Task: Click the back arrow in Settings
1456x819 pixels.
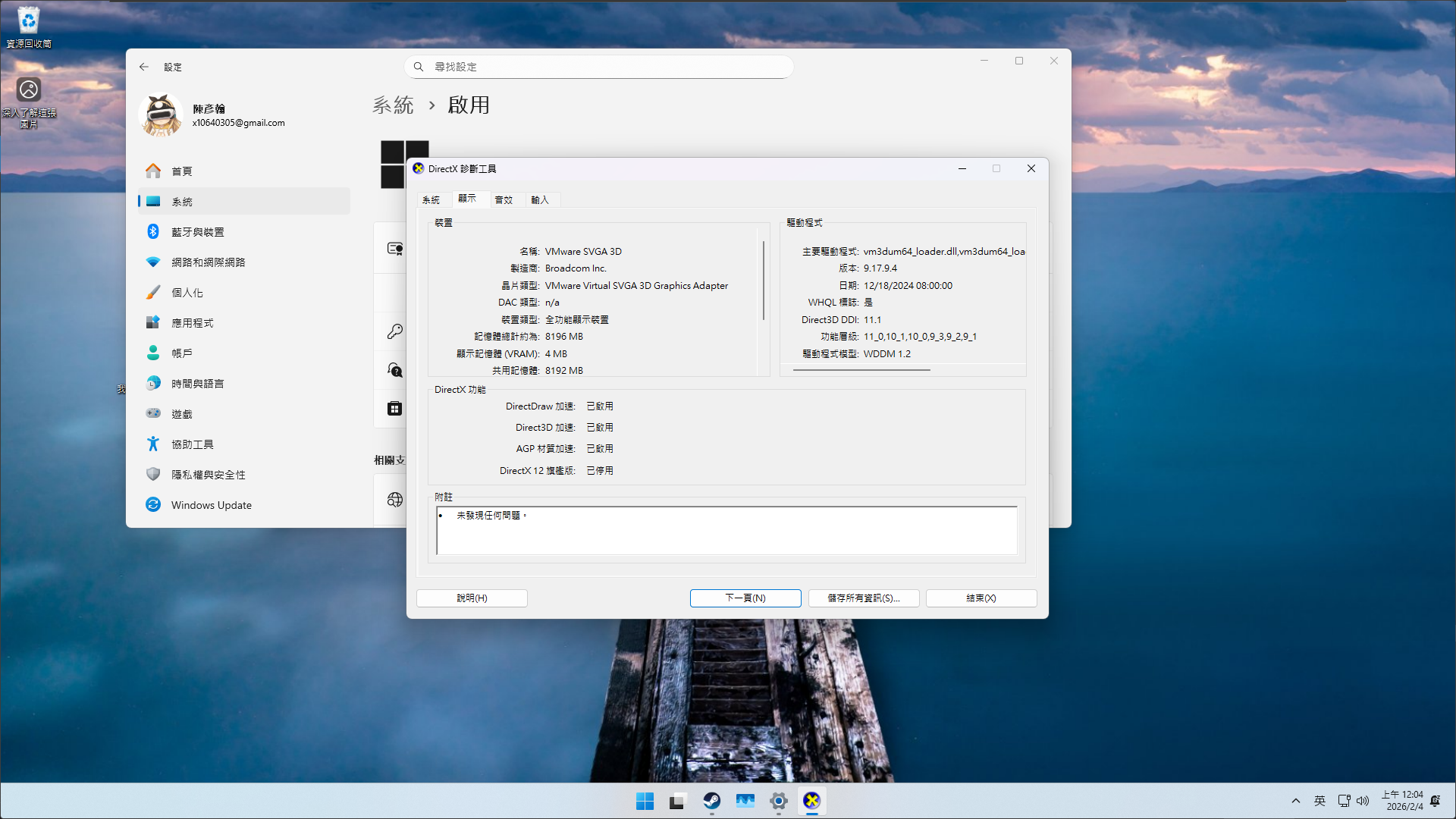Action: 144,67
